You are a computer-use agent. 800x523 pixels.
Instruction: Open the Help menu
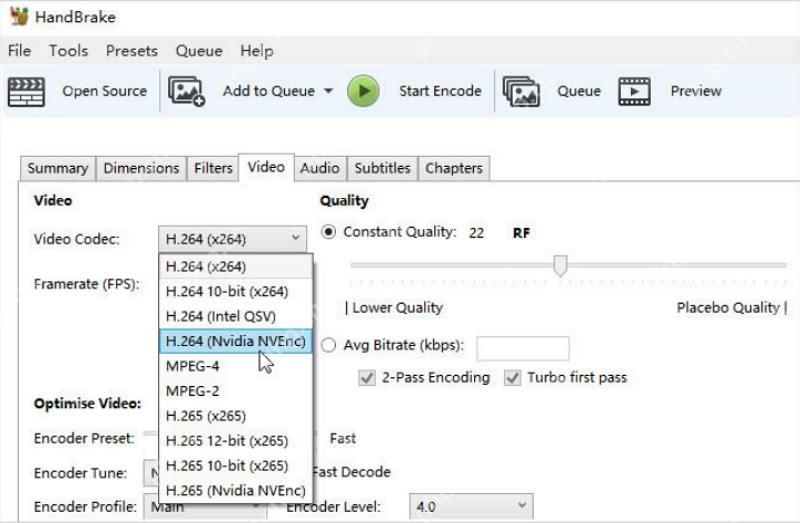coord(257,51)
